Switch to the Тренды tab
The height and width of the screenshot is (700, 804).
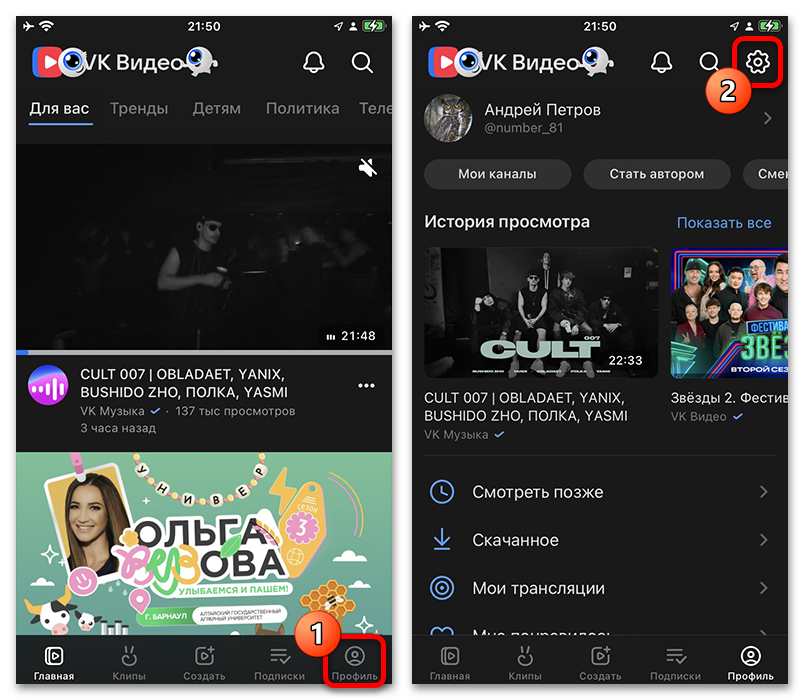point(139,109)
